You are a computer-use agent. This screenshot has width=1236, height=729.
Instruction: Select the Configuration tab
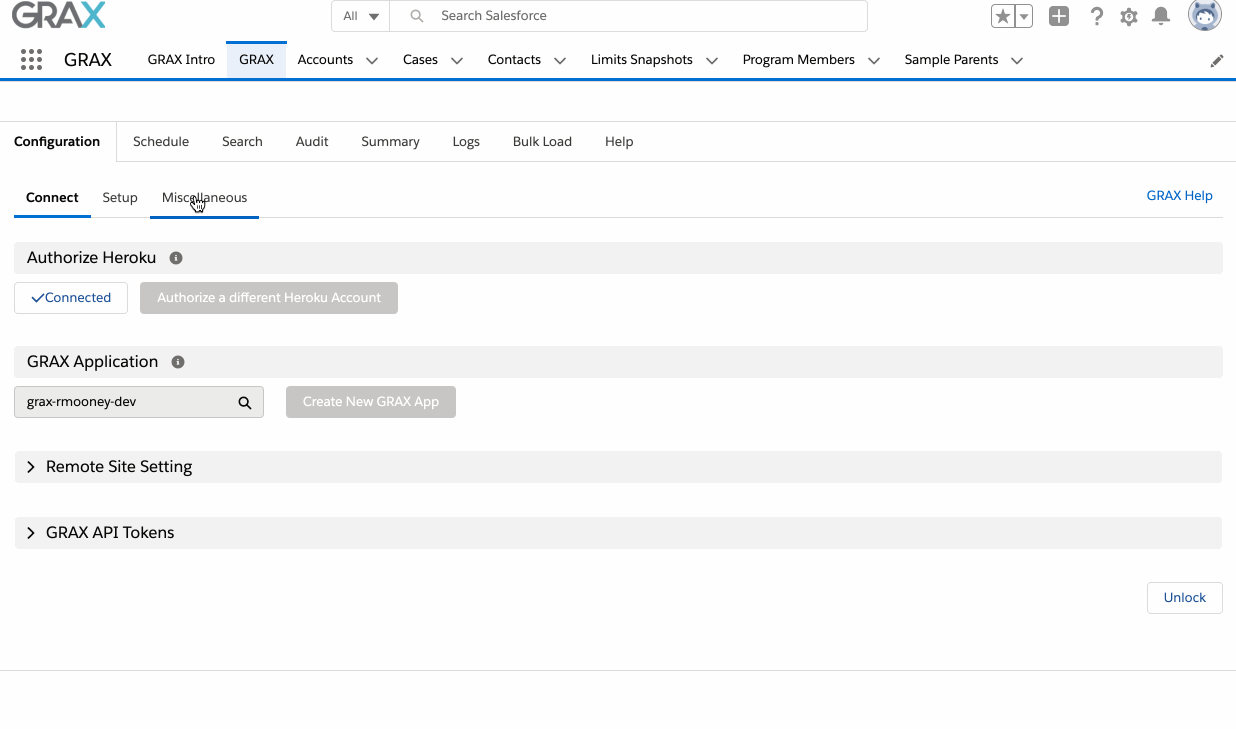pos(57,142)
